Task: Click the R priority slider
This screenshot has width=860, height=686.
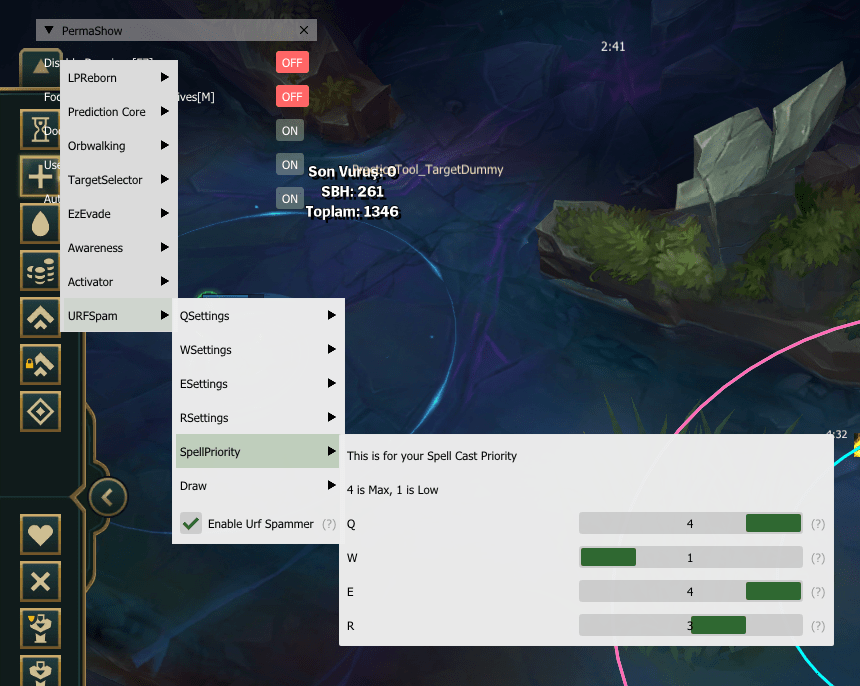Action: click(691, 626)
